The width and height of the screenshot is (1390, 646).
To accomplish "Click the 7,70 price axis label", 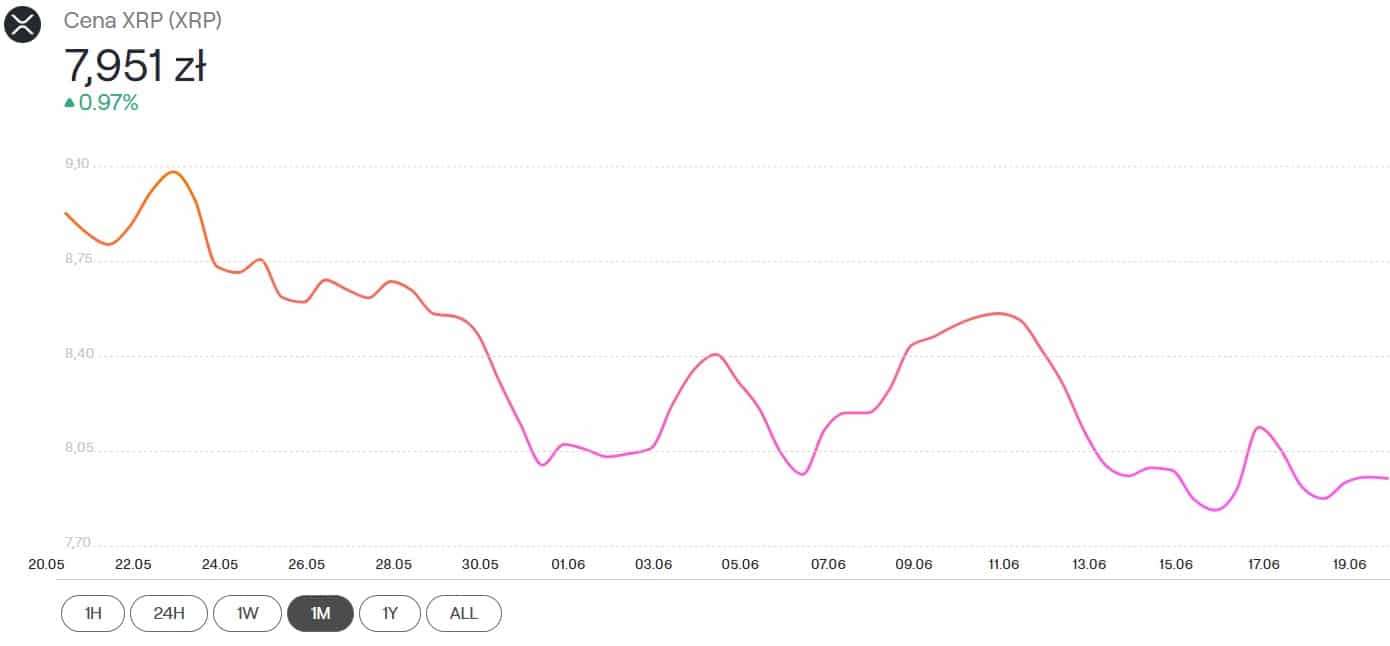I will pos(76,543).
